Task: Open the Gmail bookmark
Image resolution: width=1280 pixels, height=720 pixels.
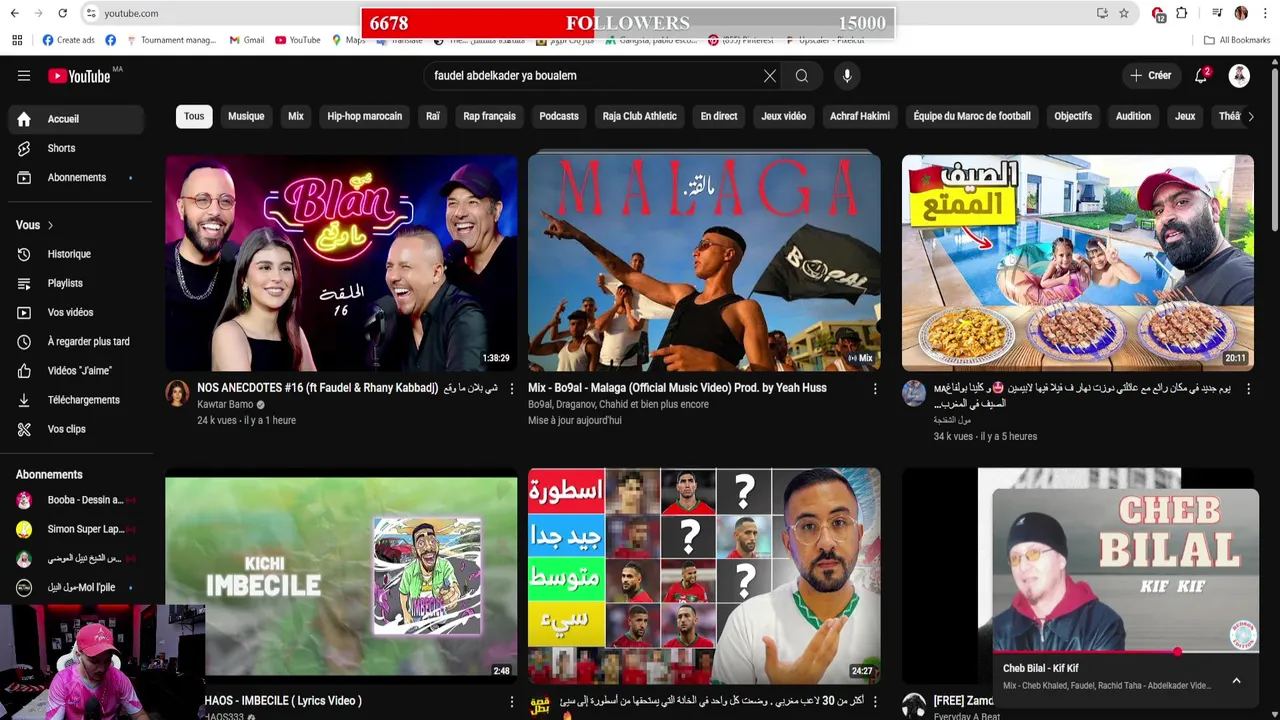Action: pos(247,40)
